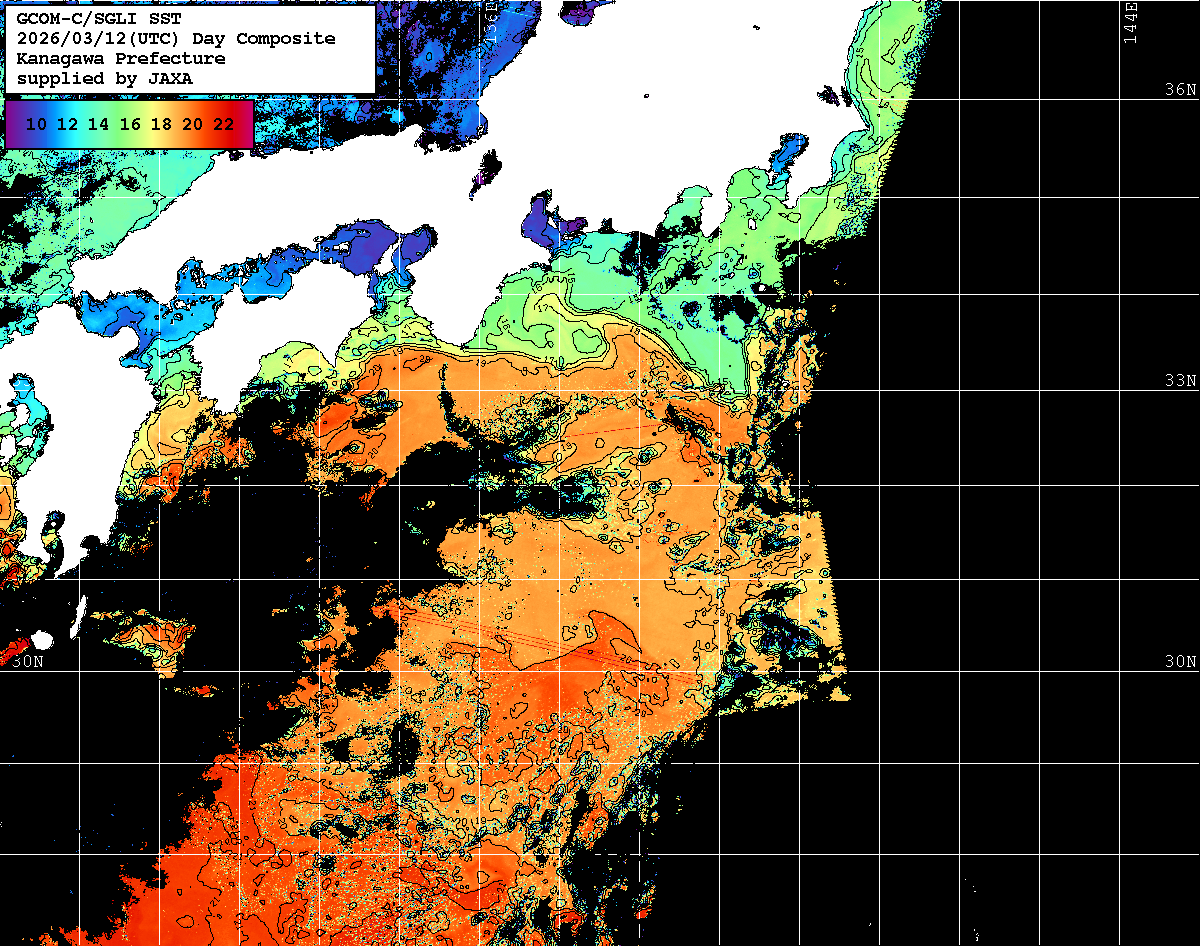This screenshot has width=1200, height=946.
Task: Click the 36N latitude label
Action: point(1180,89)
